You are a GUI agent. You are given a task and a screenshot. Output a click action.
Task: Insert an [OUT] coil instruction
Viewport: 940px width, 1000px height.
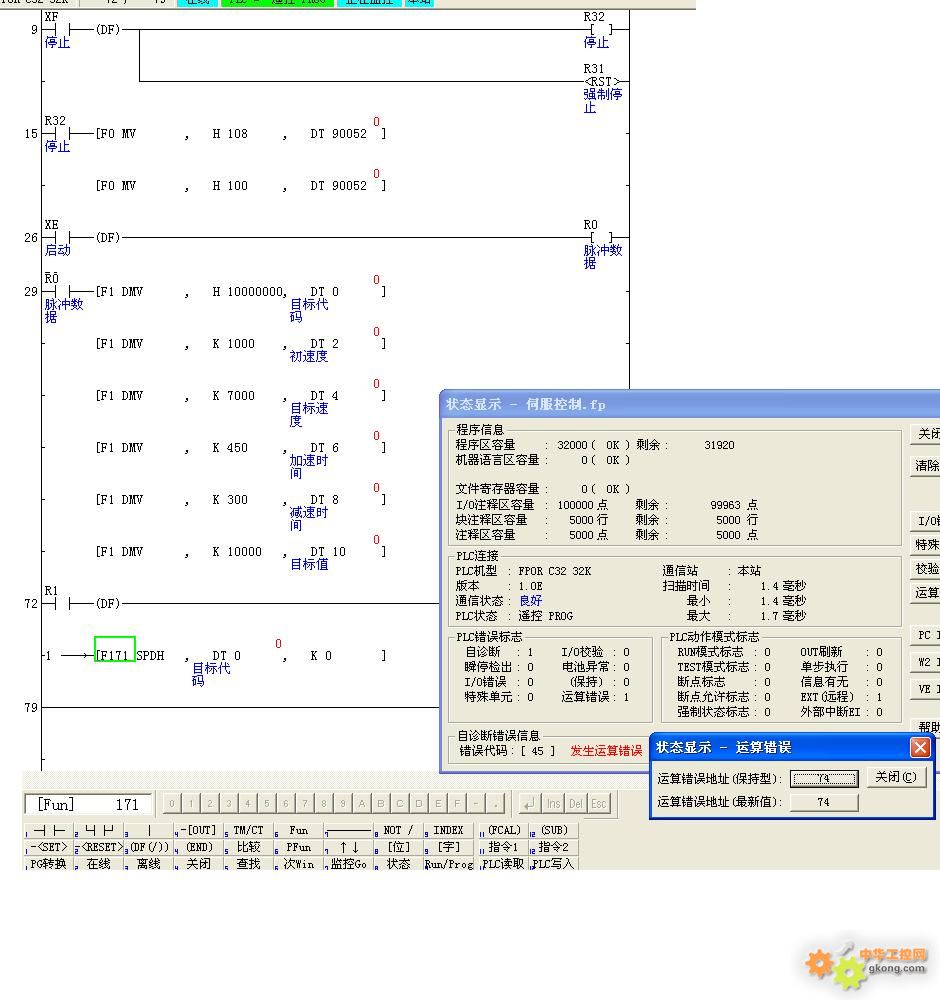(198, 830)
